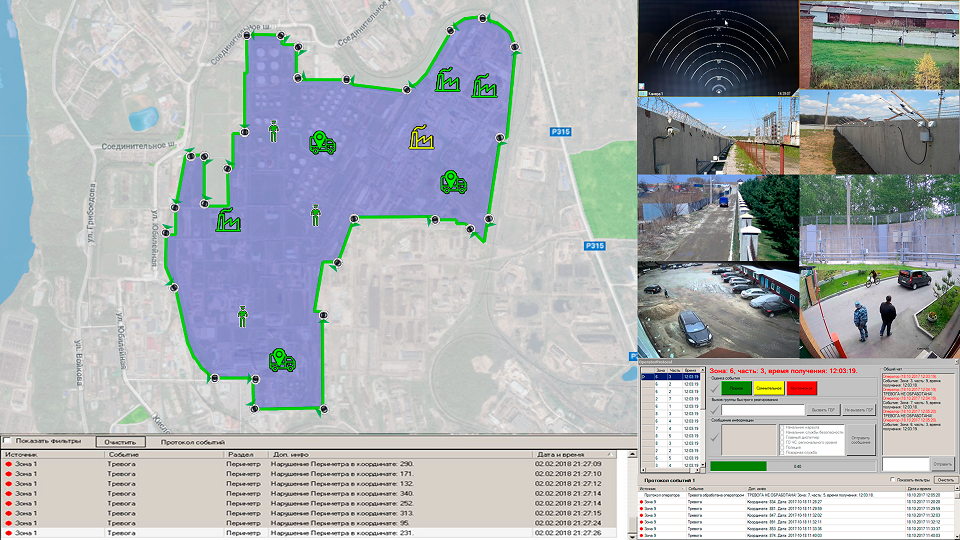Check the Главный диспетчер recipient
This screenshot has height=540, width=960.
[x=782, y=437]
